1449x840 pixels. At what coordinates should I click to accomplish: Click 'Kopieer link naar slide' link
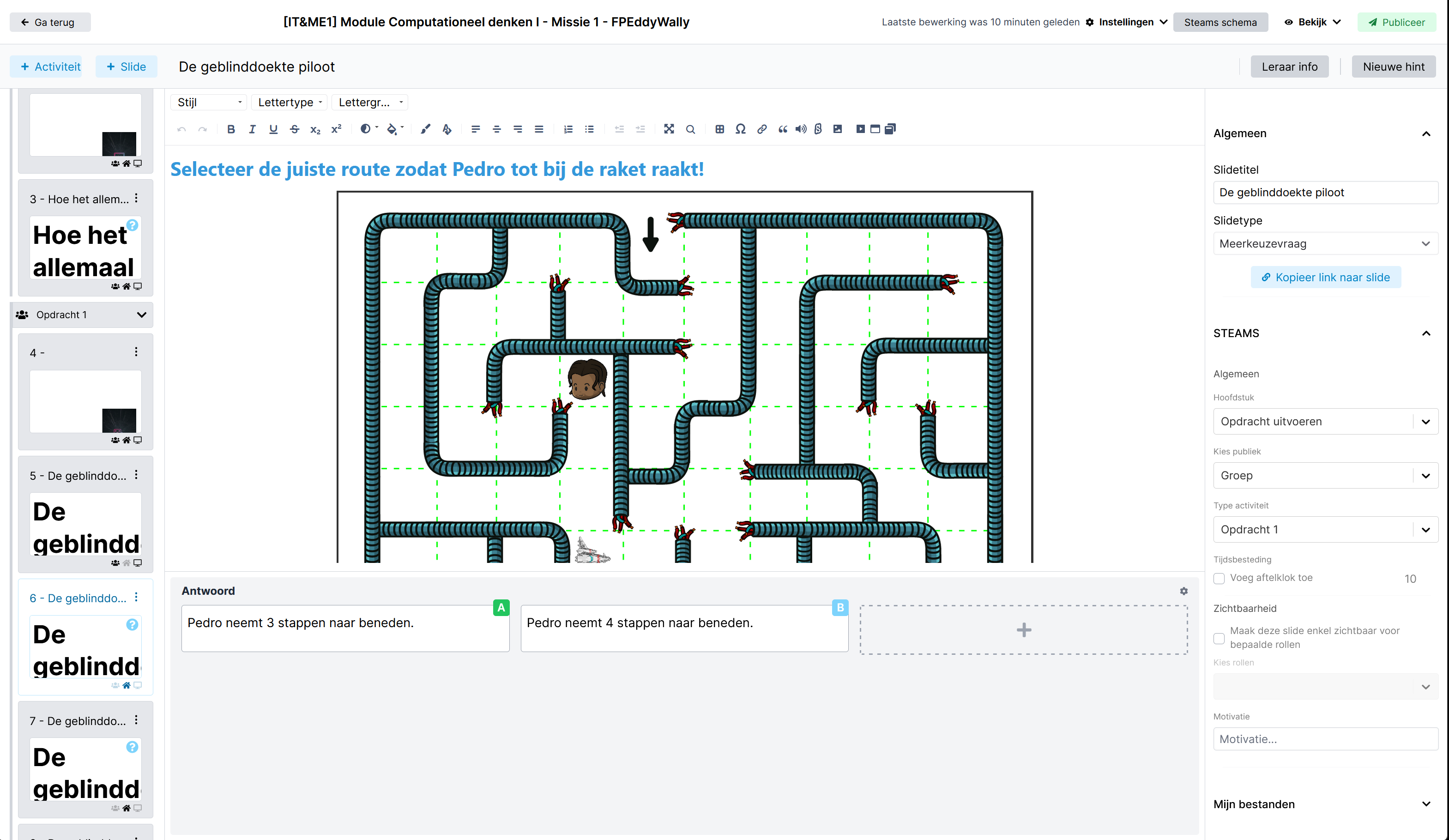coord(1325,277)
